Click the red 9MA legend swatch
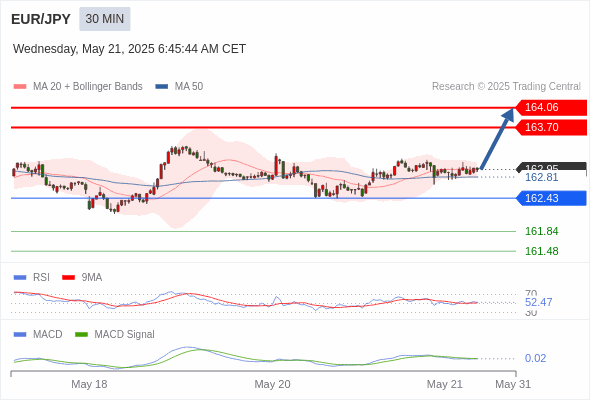 coord(68,278)
